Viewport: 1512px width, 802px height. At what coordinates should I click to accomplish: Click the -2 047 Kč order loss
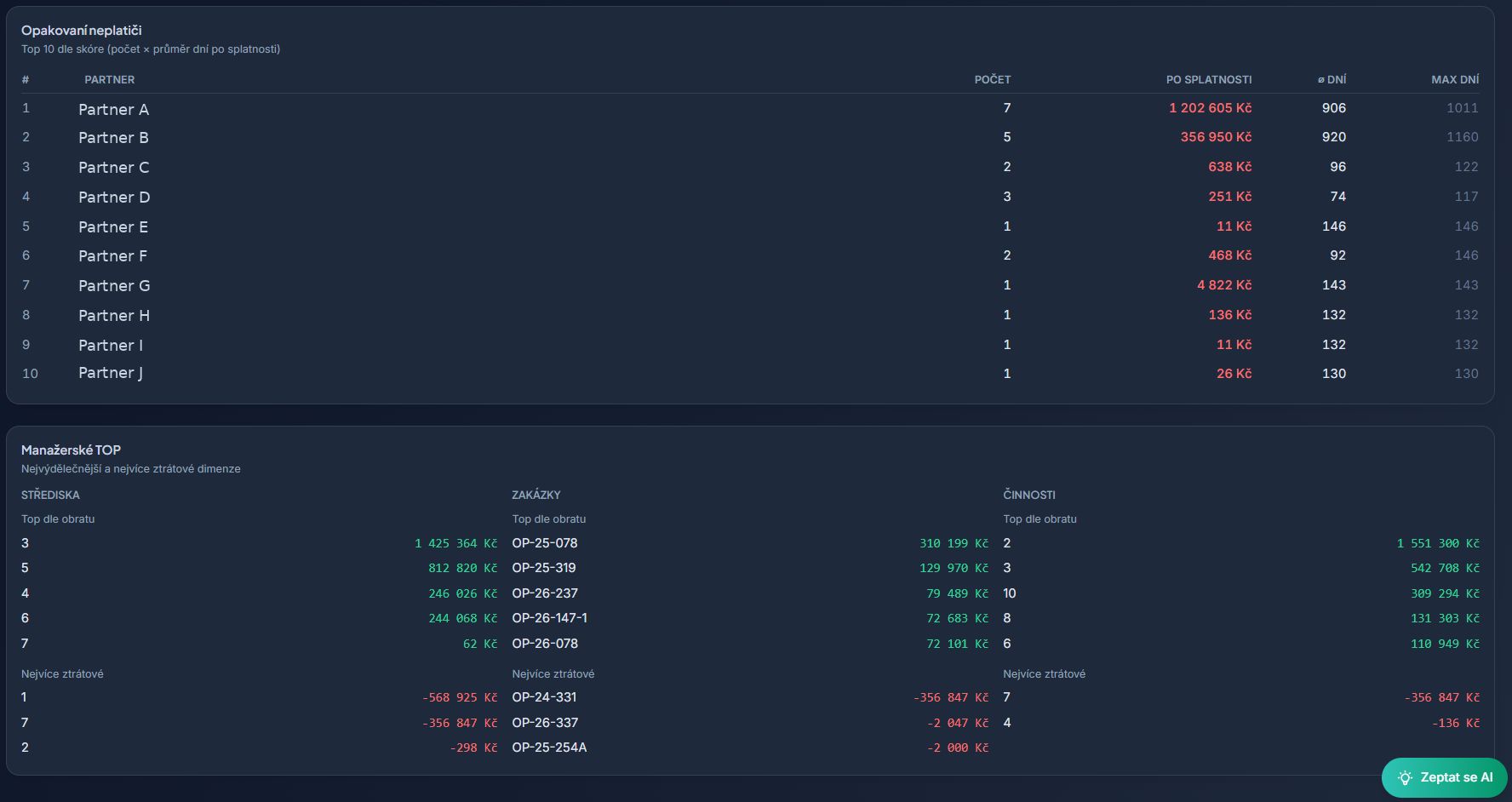pos(958,723)
